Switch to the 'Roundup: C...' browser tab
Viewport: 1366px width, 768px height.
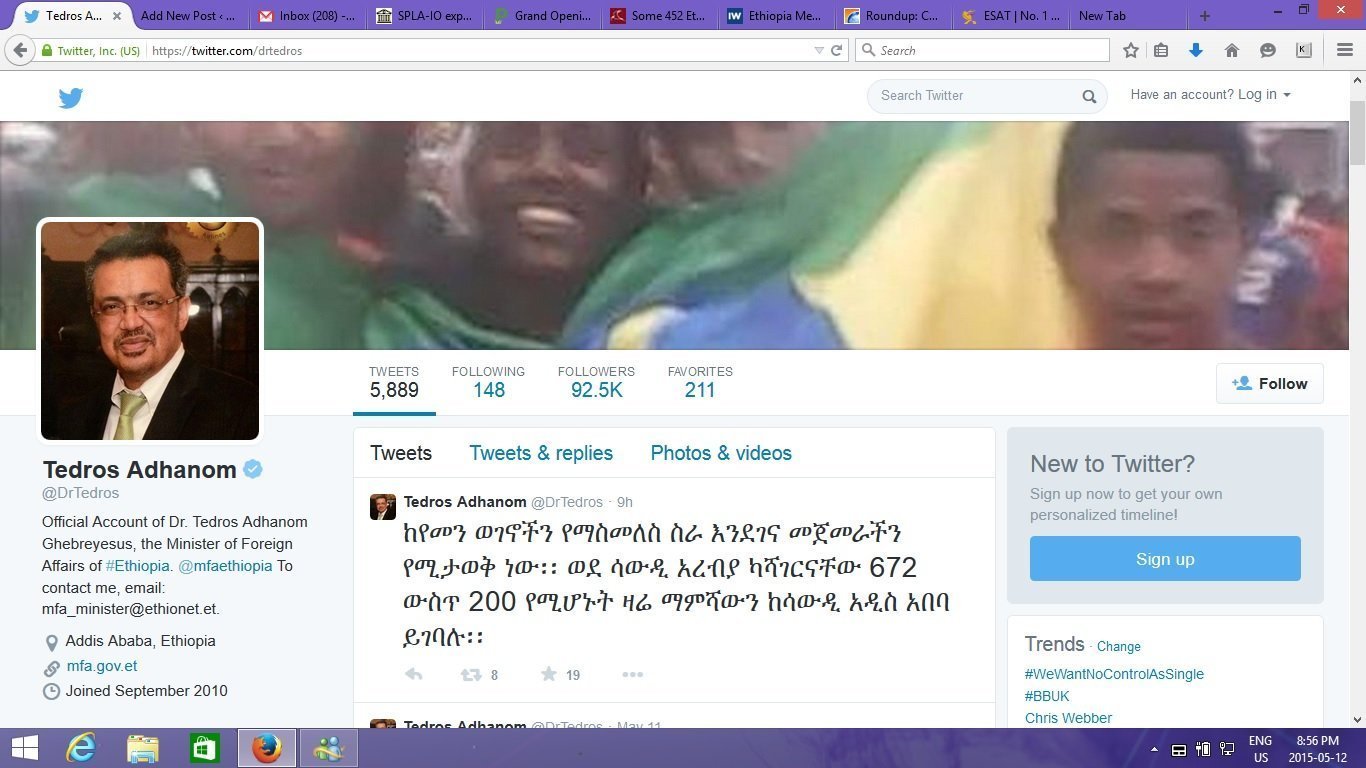click(x=894, y=16)
